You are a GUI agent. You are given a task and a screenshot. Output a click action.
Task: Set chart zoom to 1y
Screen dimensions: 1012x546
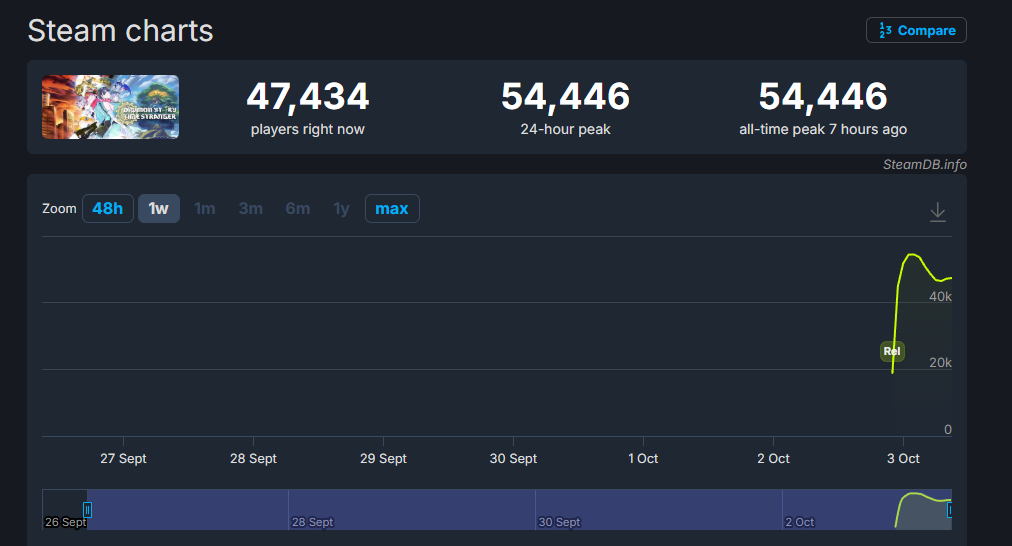[x=341, y=208]
